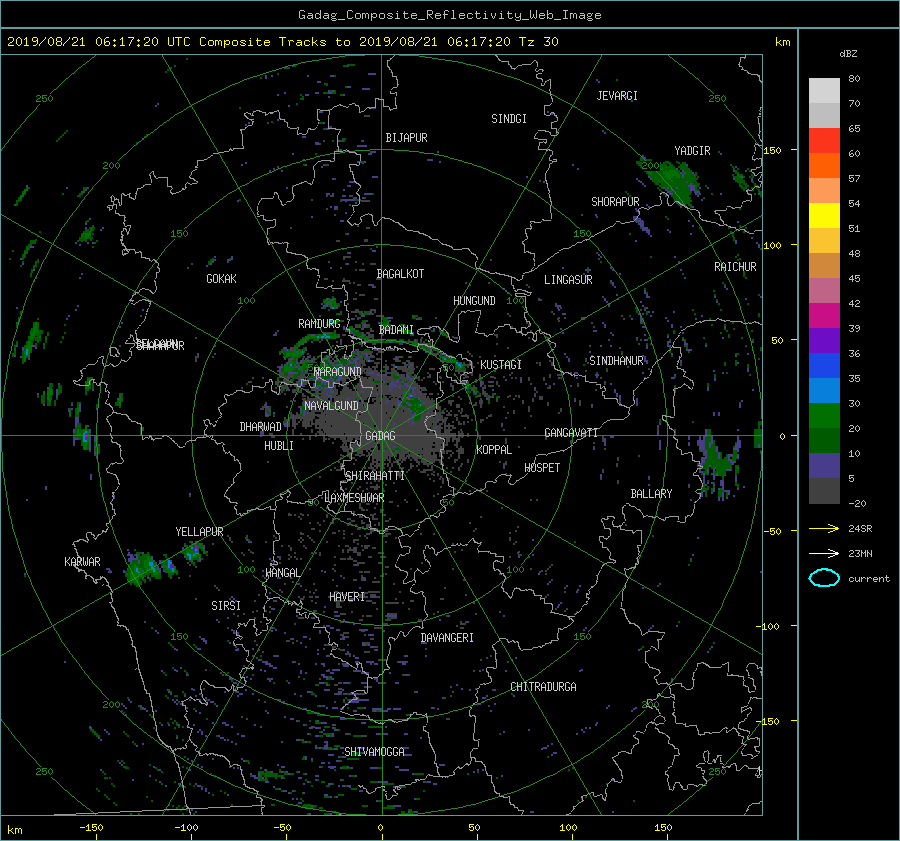Image resolution: width=900 pixels, height=841 pixels.
Task: Select the GADAG radar center label
Action: click(381, 436)
